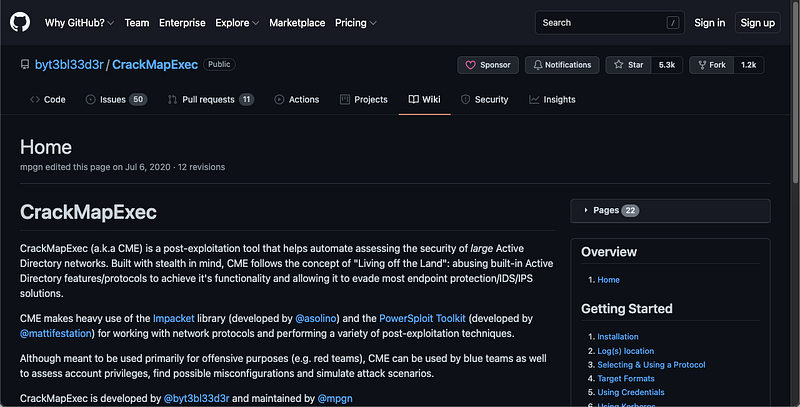Click the Security tab shield icon
This screenshot has height=407, width=800.
click(x=465, y=99)
